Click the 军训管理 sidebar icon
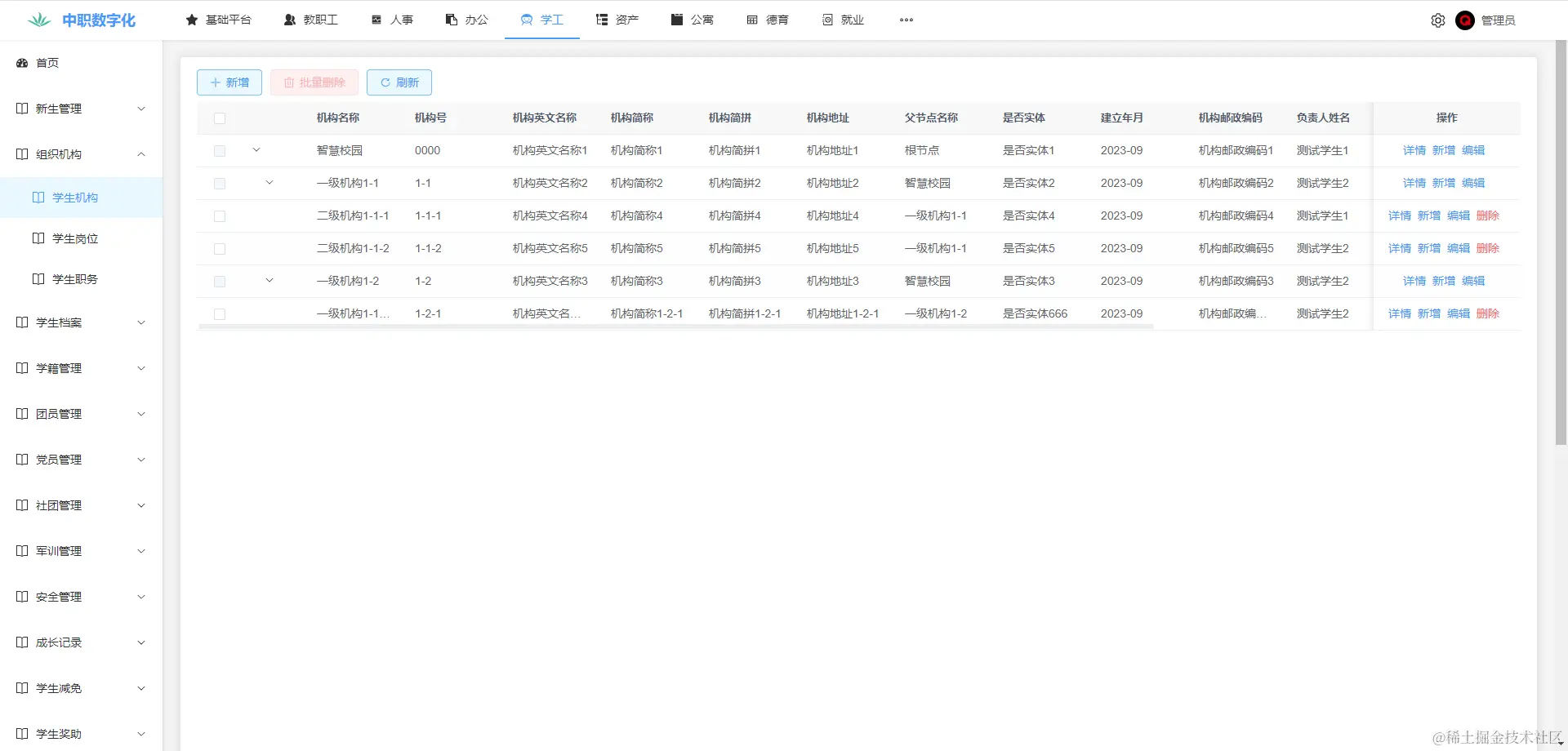Image resolution: width=1568 pixels, height=751 pixels. (x=22, y=551)
